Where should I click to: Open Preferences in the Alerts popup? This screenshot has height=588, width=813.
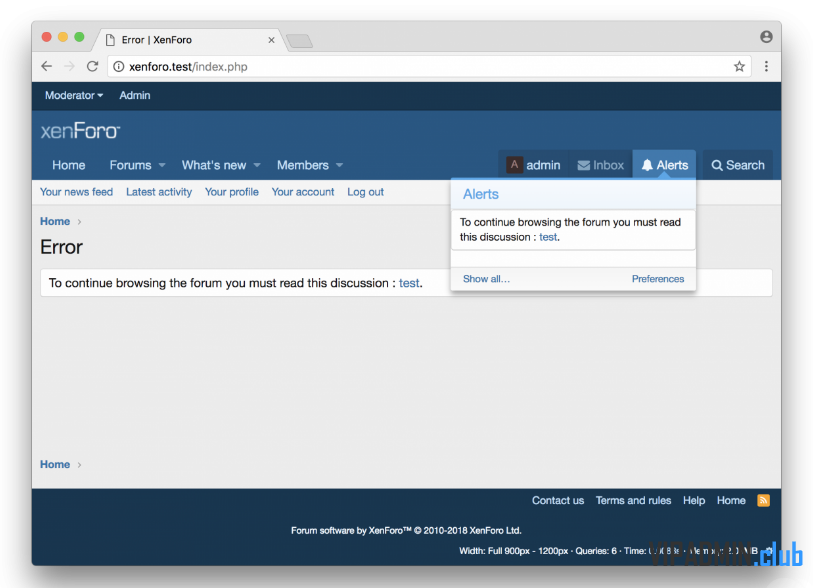658,279
